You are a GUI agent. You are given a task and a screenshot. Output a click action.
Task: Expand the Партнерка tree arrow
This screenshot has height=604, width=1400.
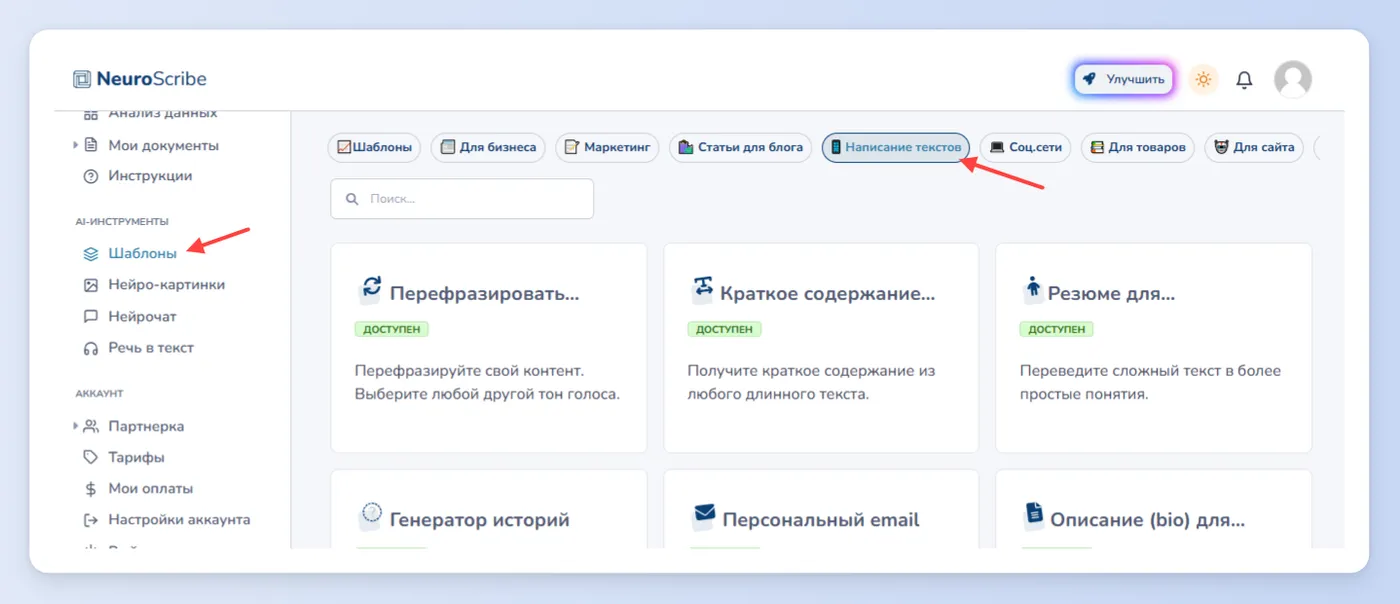click(x=76, y=426)
